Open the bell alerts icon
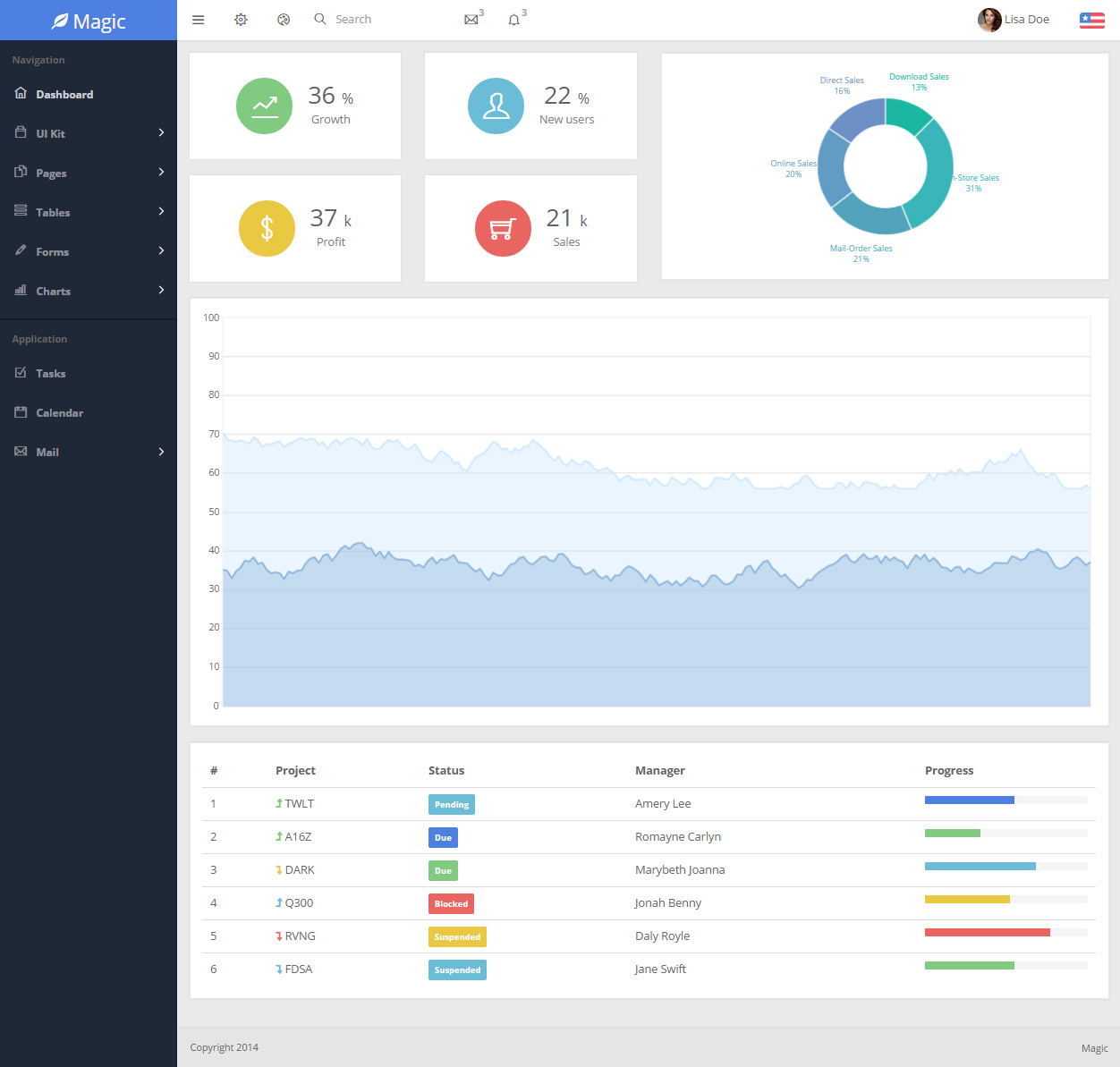Viewport: 1120px width, 1067px height. click(514, 20)
